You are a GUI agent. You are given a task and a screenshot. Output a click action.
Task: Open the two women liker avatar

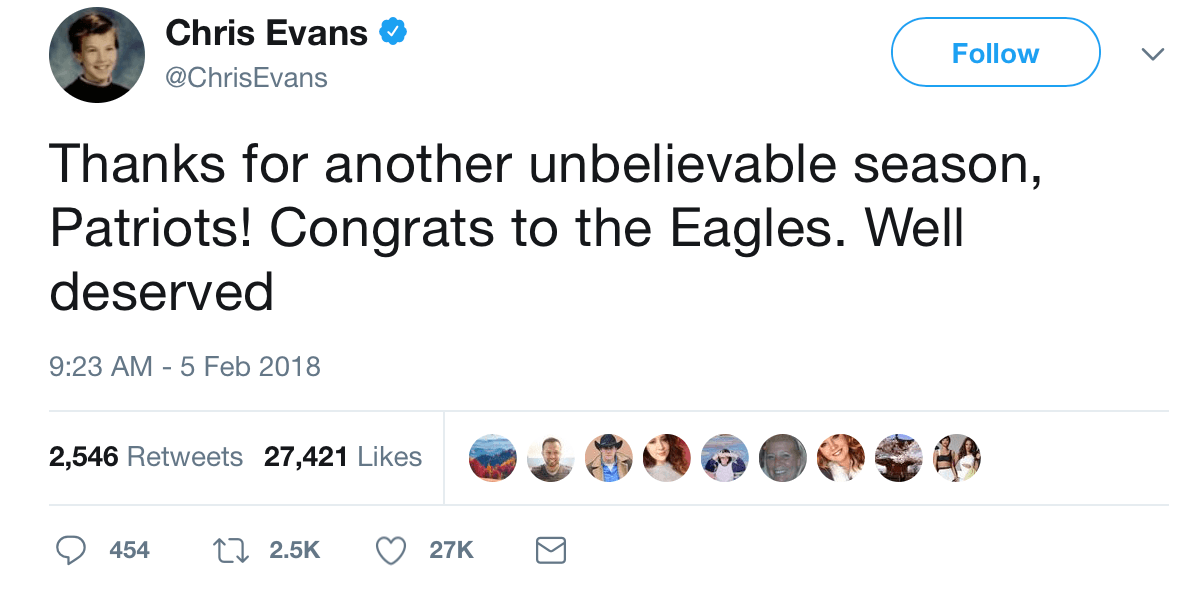click(956, 458)
